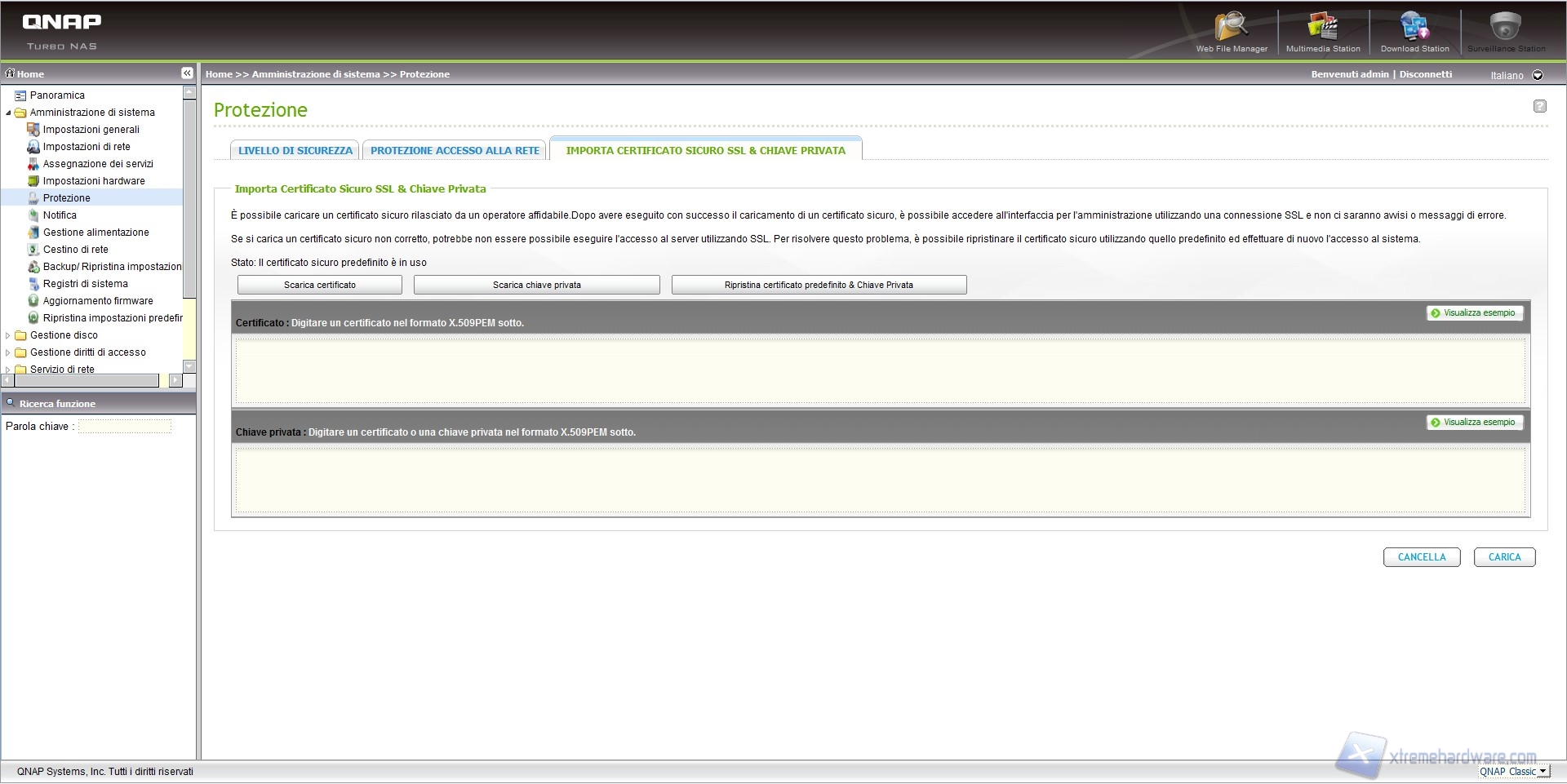Image resolution: width=1567 pixels, height=784 pixels.
Task: Click Scarica certificato button
Action: pyautogui.click(x=319, y=285)
